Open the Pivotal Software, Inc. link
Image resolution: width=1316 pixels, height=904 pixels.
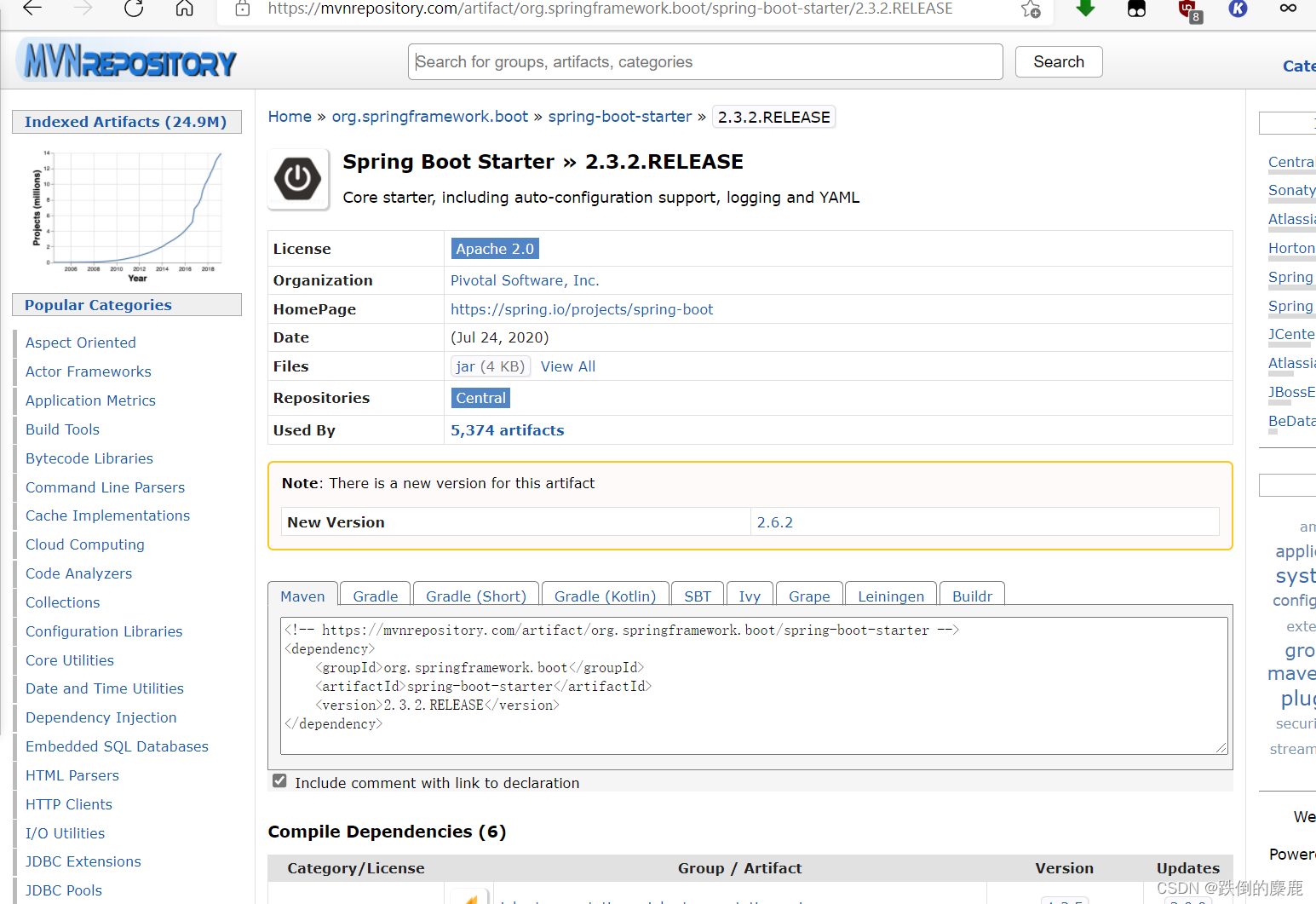click(x=525, y=280)
